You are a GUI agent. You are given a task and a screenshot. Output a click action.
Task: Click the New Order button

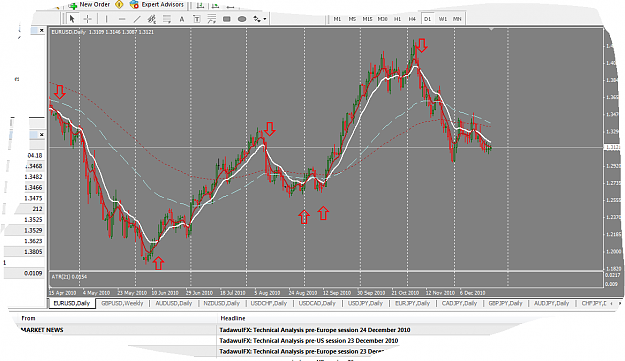pos(89,5)
